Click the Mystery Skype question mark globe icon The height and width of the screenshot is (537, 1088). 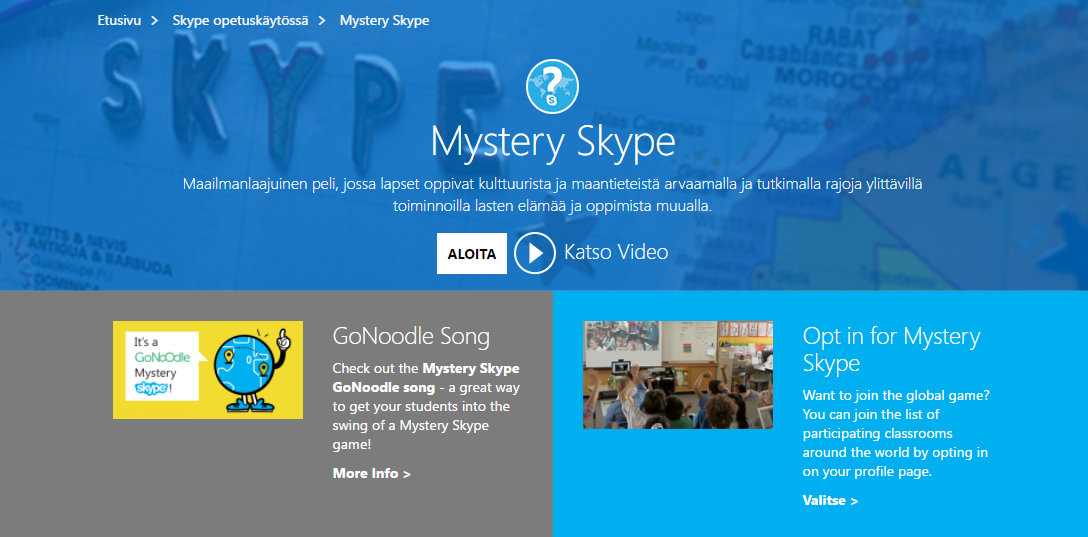tap(552, 87)
